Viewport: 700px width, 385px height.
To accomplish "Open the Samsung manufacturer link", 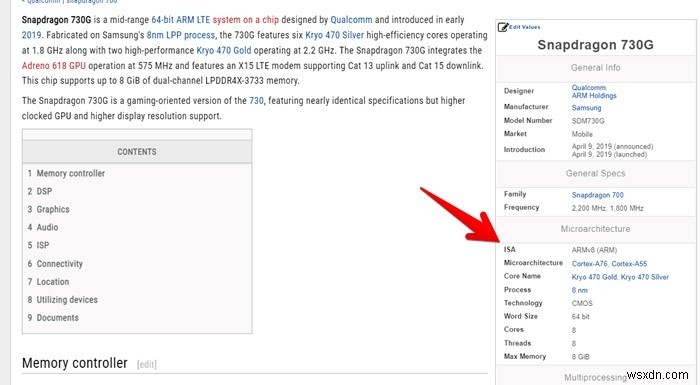I will tap(586, 108).
